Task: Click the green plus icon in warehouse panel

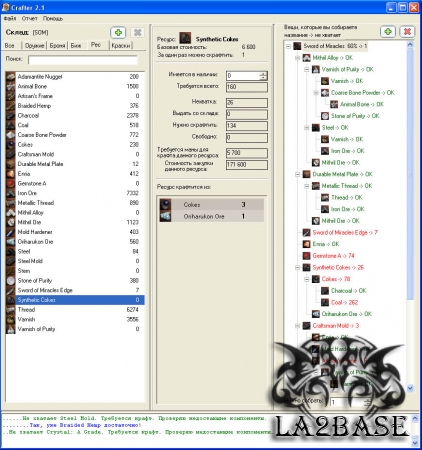Action: point(118,32)
